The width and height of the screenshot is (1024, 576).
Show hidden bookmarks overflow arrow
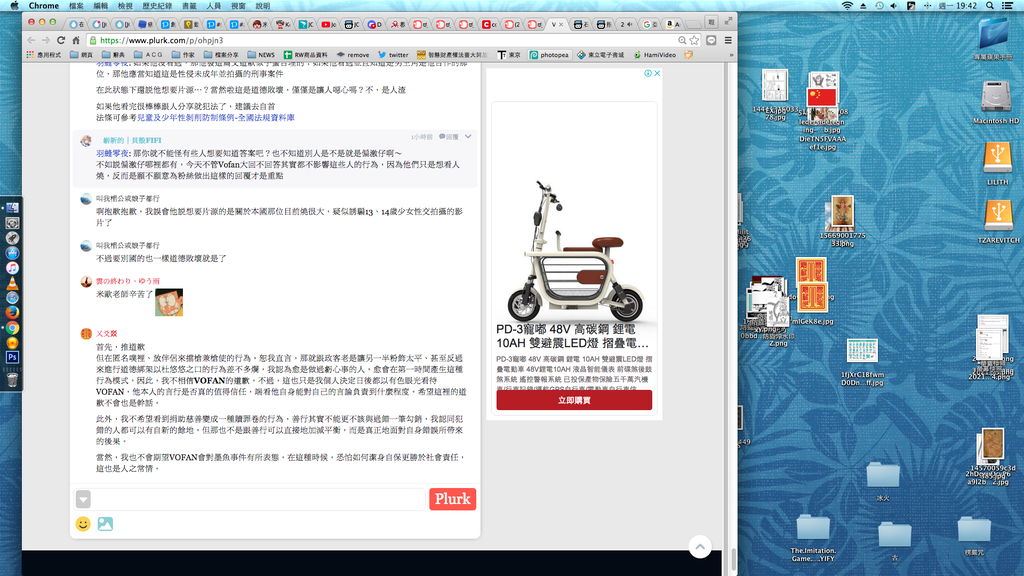click(731, 55)
